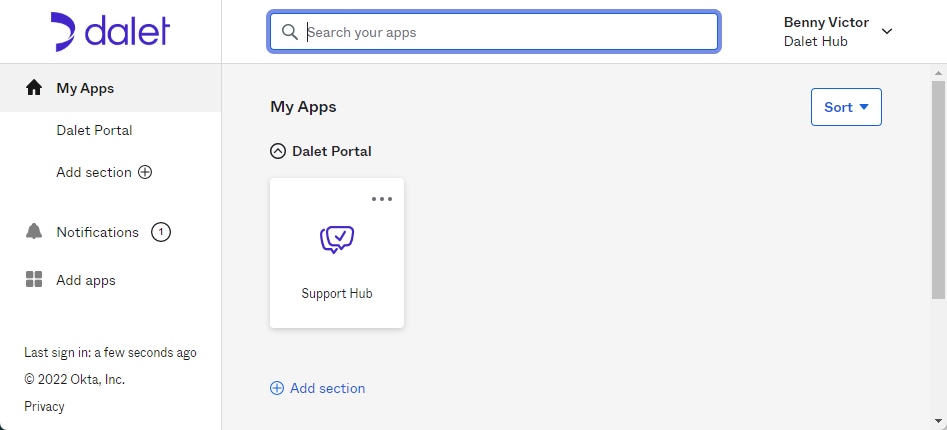This screenshot has height=430, width=947.
Task: Click the My Apps heading
Action: (x=303, y=107)
